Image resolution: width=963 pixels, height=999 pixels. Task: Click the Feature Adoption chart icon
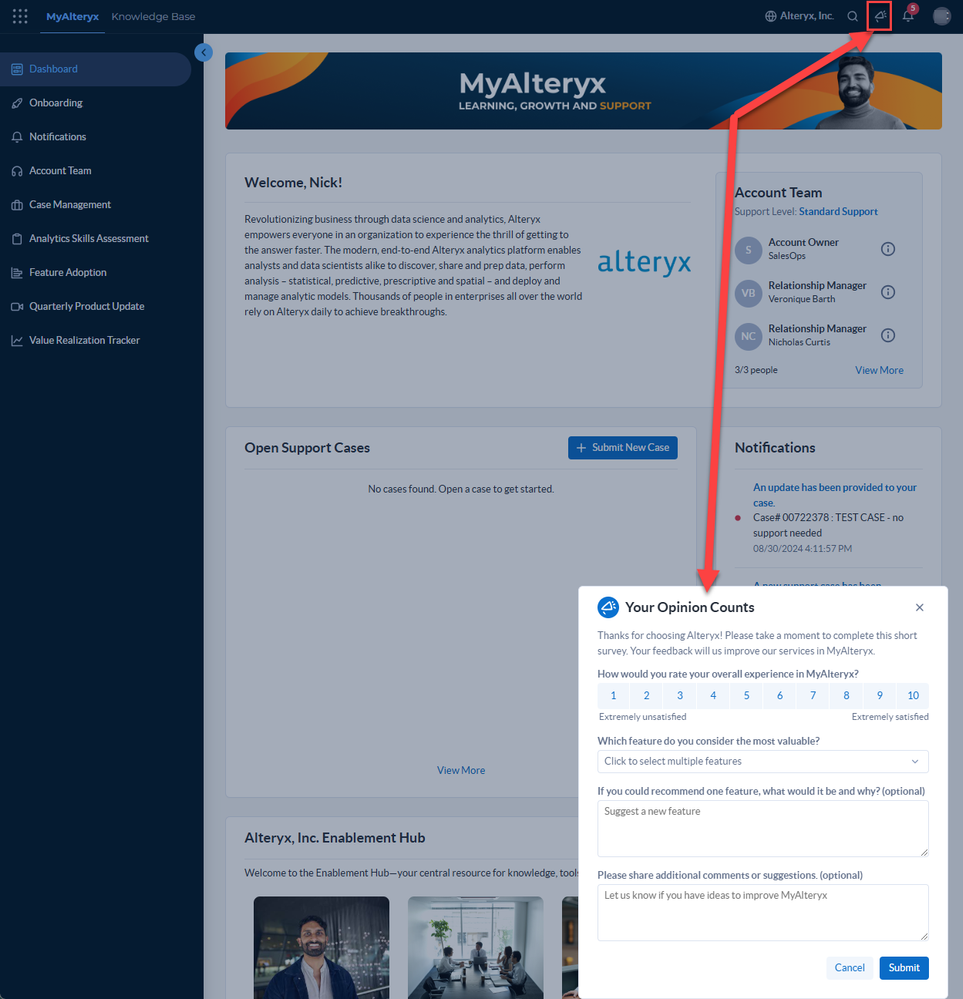pos(17,273)
